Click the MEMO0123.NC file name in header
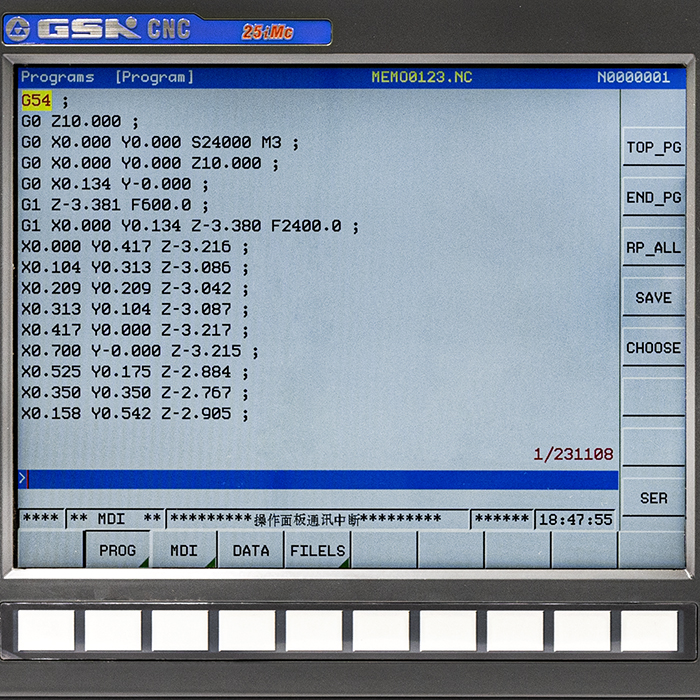 click(421, 77)
